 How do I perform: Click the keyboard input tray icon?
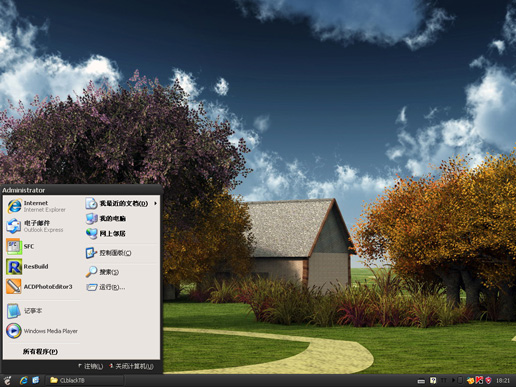click(x=421, y=381)
